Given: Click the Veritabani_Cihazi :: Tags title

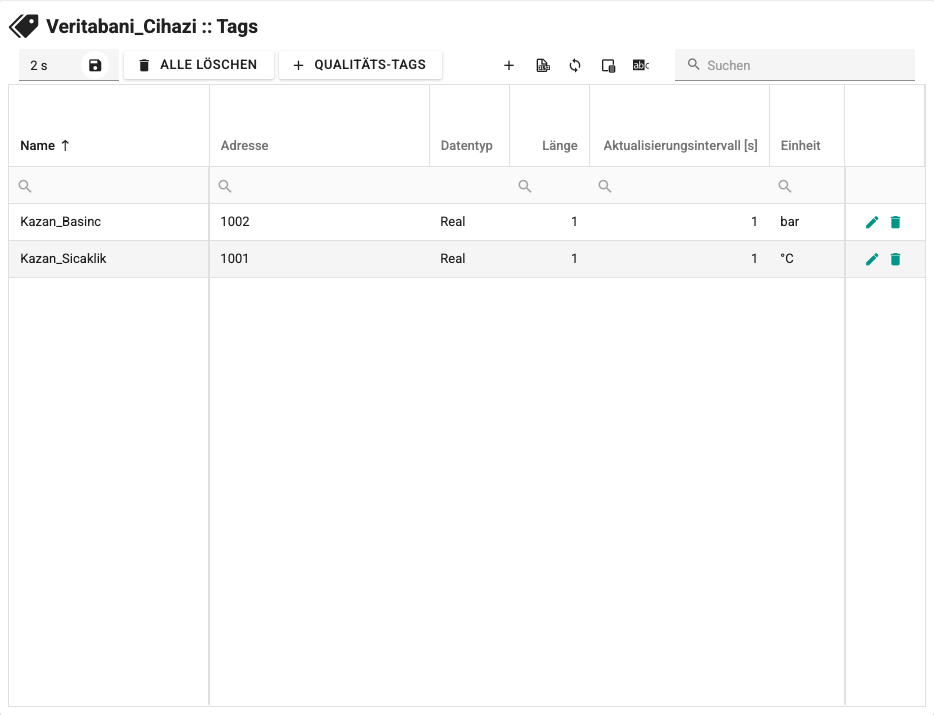Looking at the screenshot, I should click(x=152, y=26).
